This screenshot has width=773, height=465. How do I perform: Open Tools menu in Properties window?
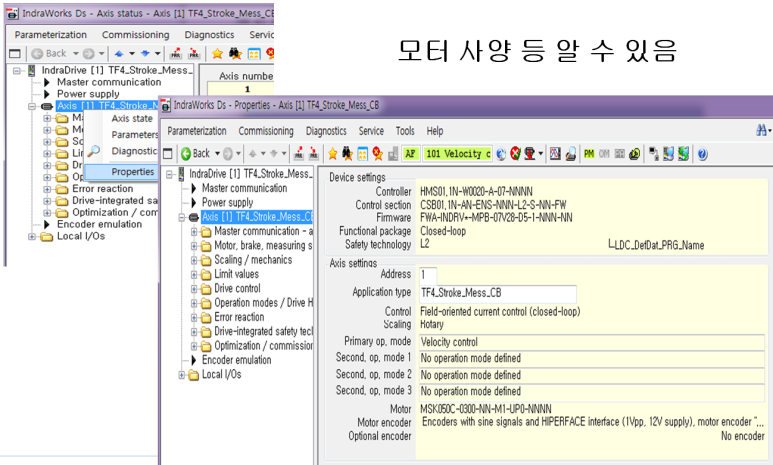405,131
